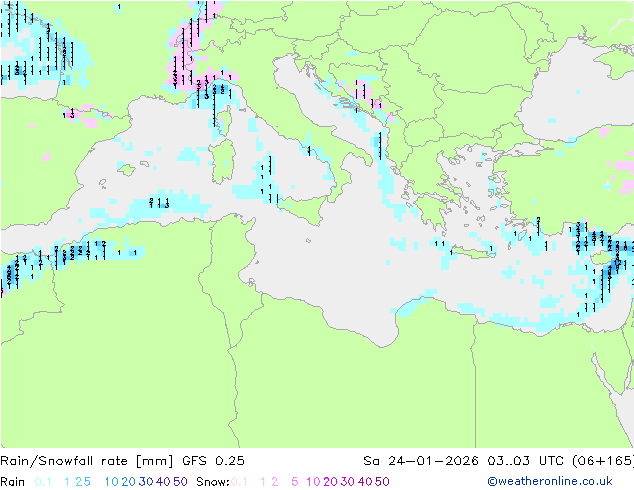This screenshot has height=490, width=634.
Task: Click the 'Rain/Snowfall rate [mm]' title text
Action: click(x=87, y=461)
